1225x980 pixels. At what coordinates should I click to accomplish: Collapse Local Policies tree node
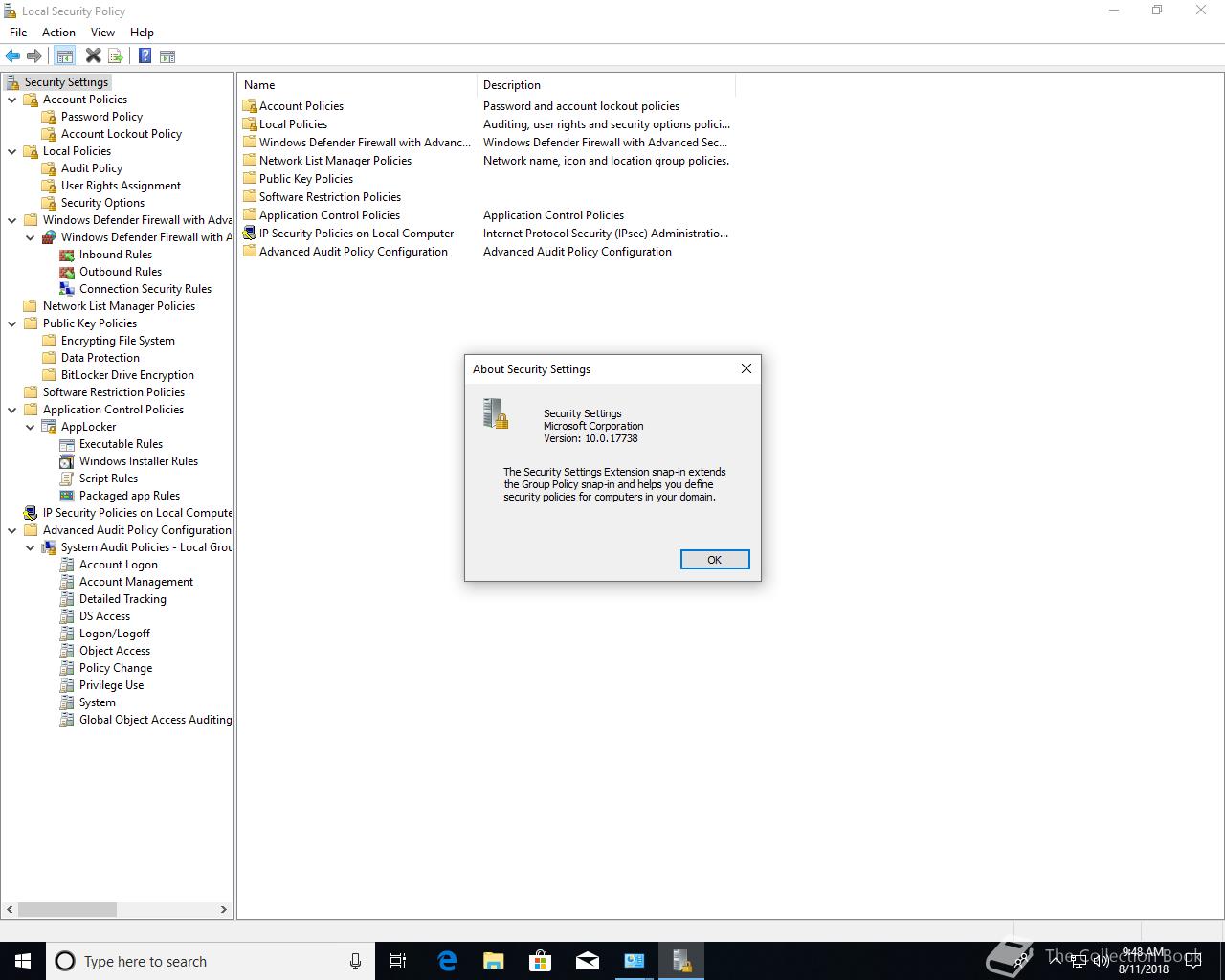(x=12, y=151)
